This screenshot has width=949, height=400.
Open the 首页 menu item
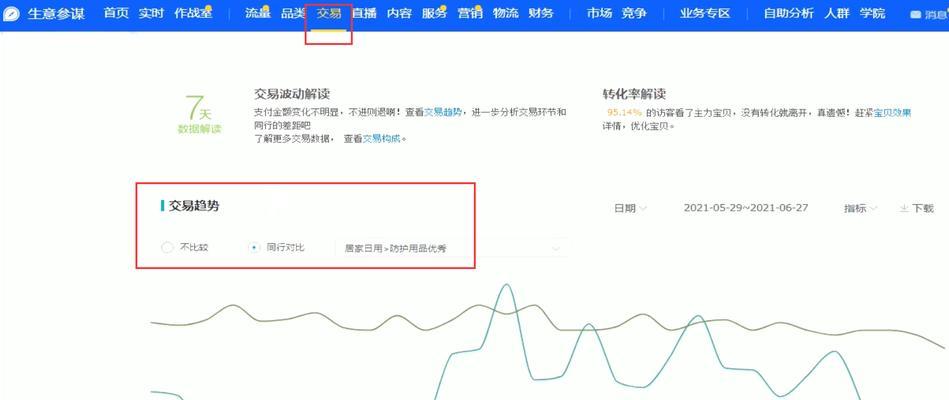116,13
